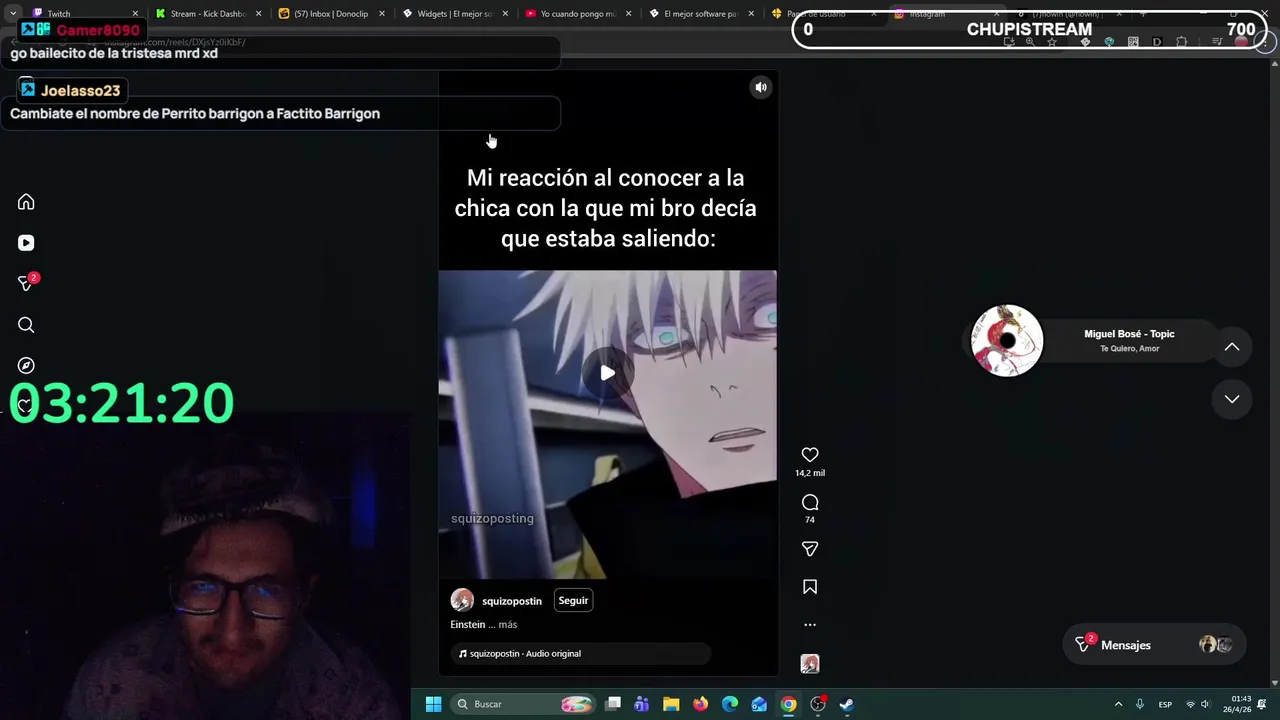The width and height of the screenshot is (1280, 720).
Task: Mute or unmute the reel audio
Action: pyautogui.click(x=761, y=87)
